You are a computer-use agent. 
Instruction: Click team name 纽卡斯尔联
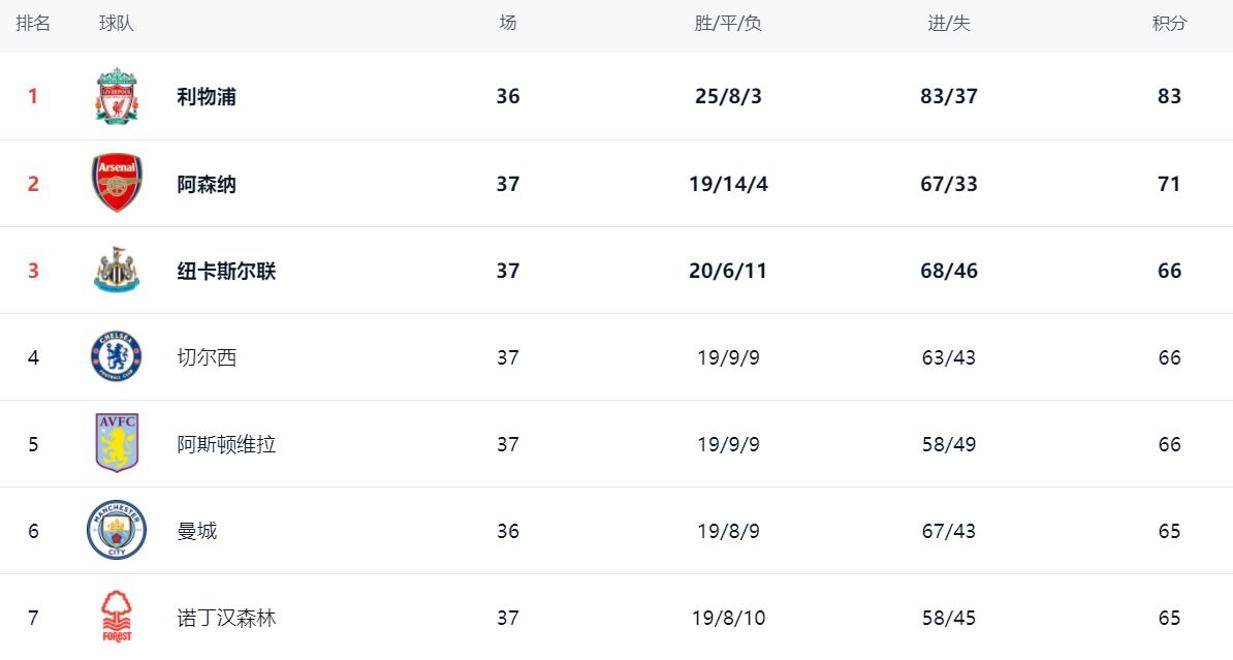click(226, 271)
